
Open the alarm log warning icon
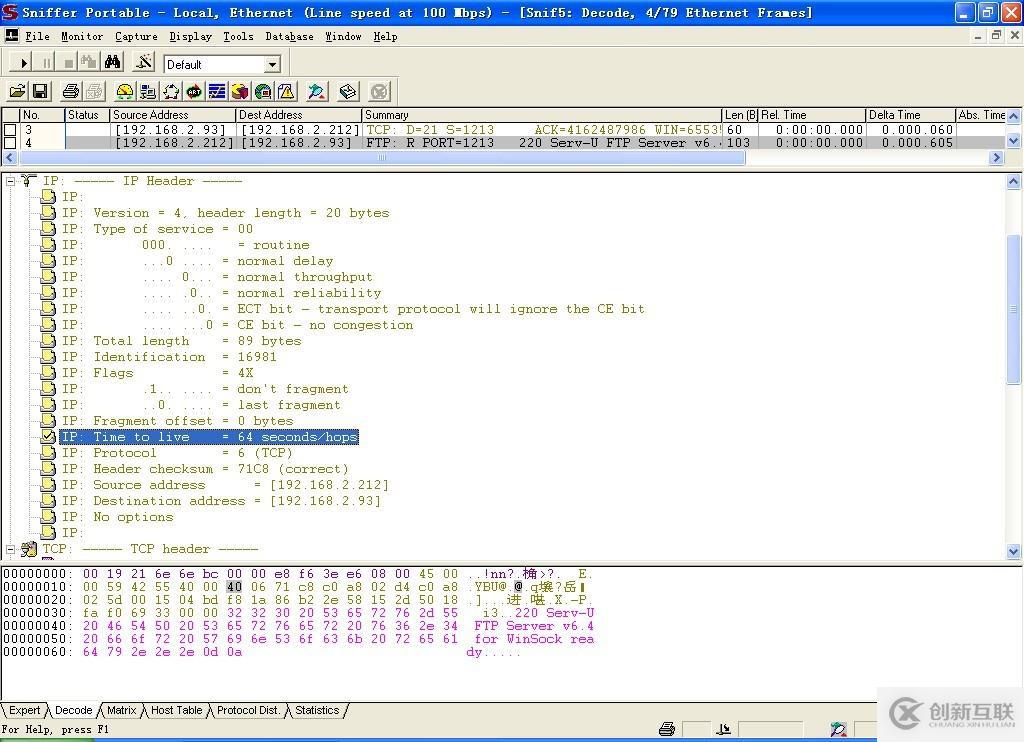point(286,92)
